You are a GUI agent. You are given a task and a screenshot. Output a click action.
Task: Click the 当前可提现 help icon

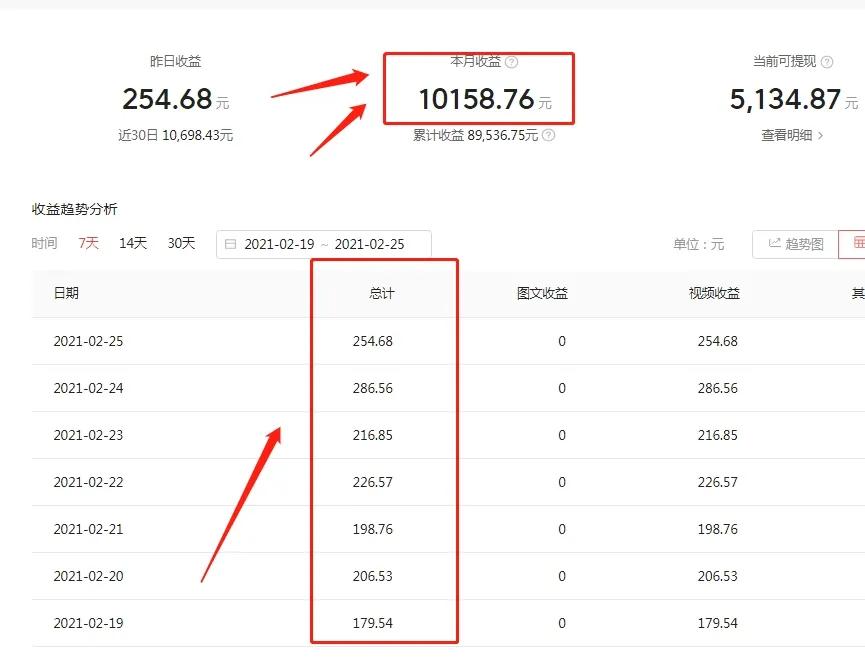tap(824, 61)
